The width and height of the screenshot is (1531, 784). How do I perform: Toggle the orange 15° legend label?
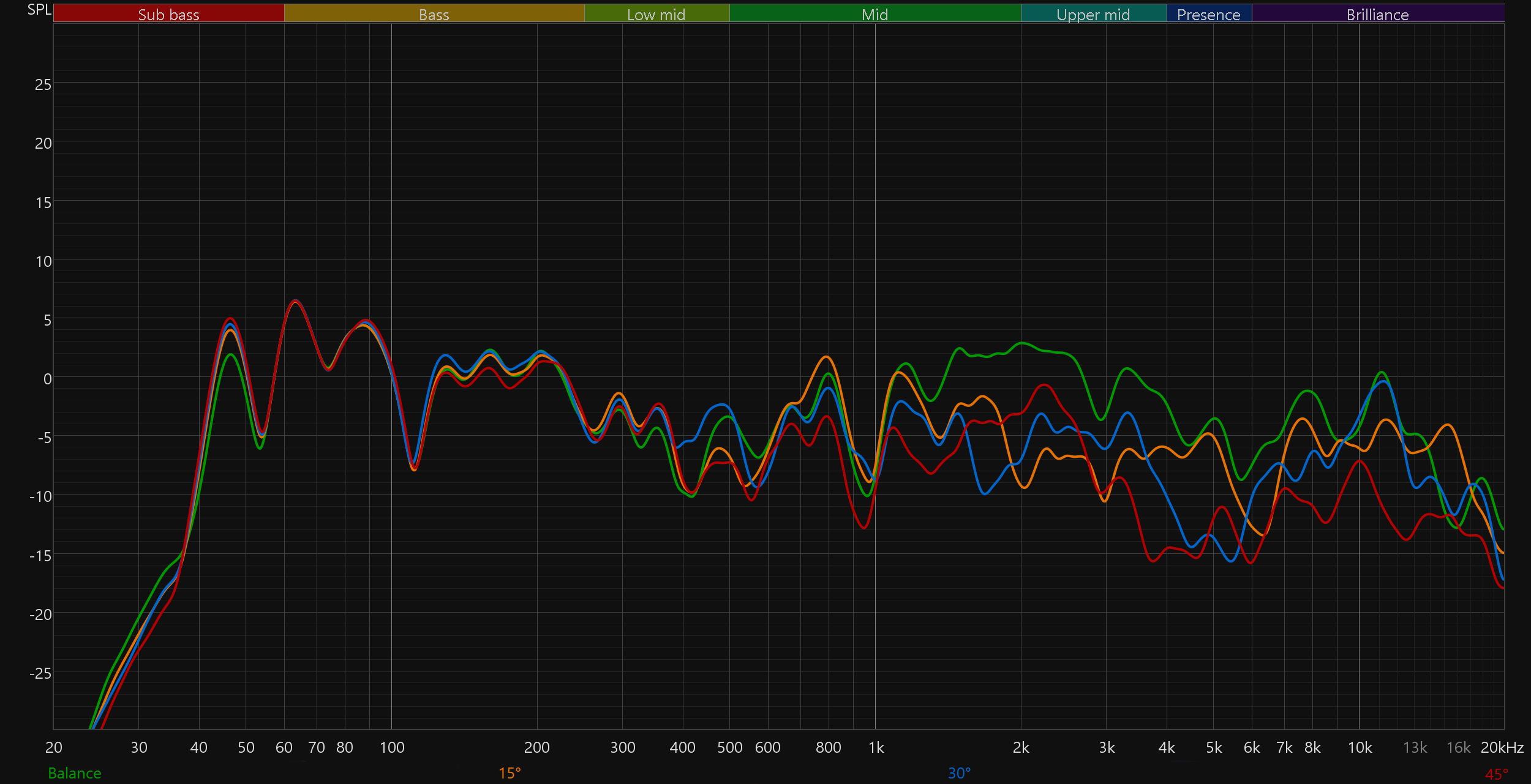pos(510,774)
